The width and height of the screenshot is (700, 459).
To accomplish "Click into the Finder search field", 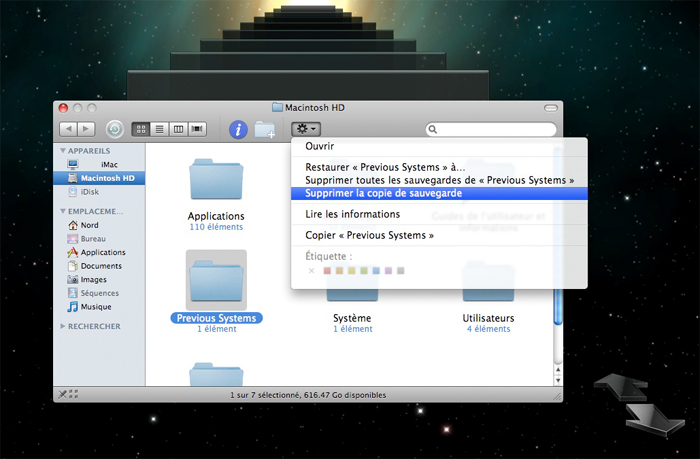I will [x=491, y=129].
